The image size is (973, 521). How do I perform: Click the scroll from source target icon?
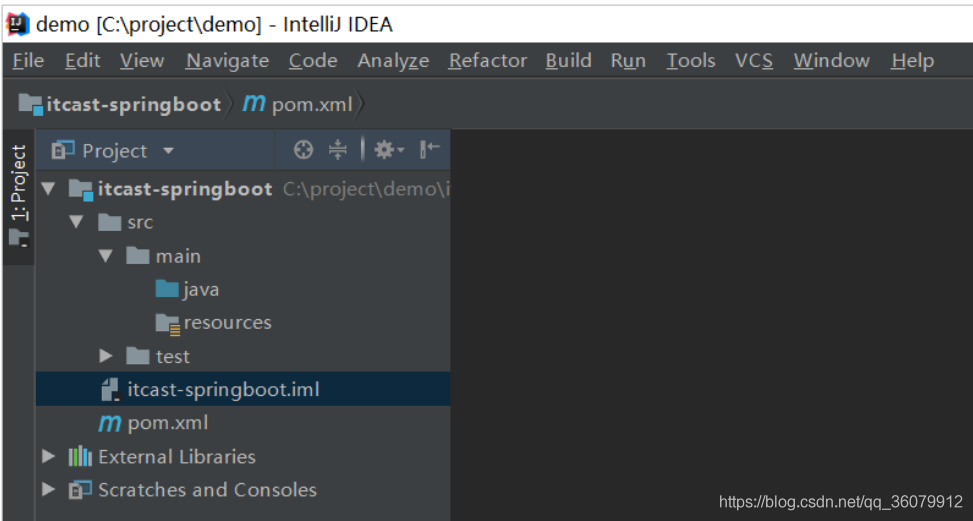[303, 149]
